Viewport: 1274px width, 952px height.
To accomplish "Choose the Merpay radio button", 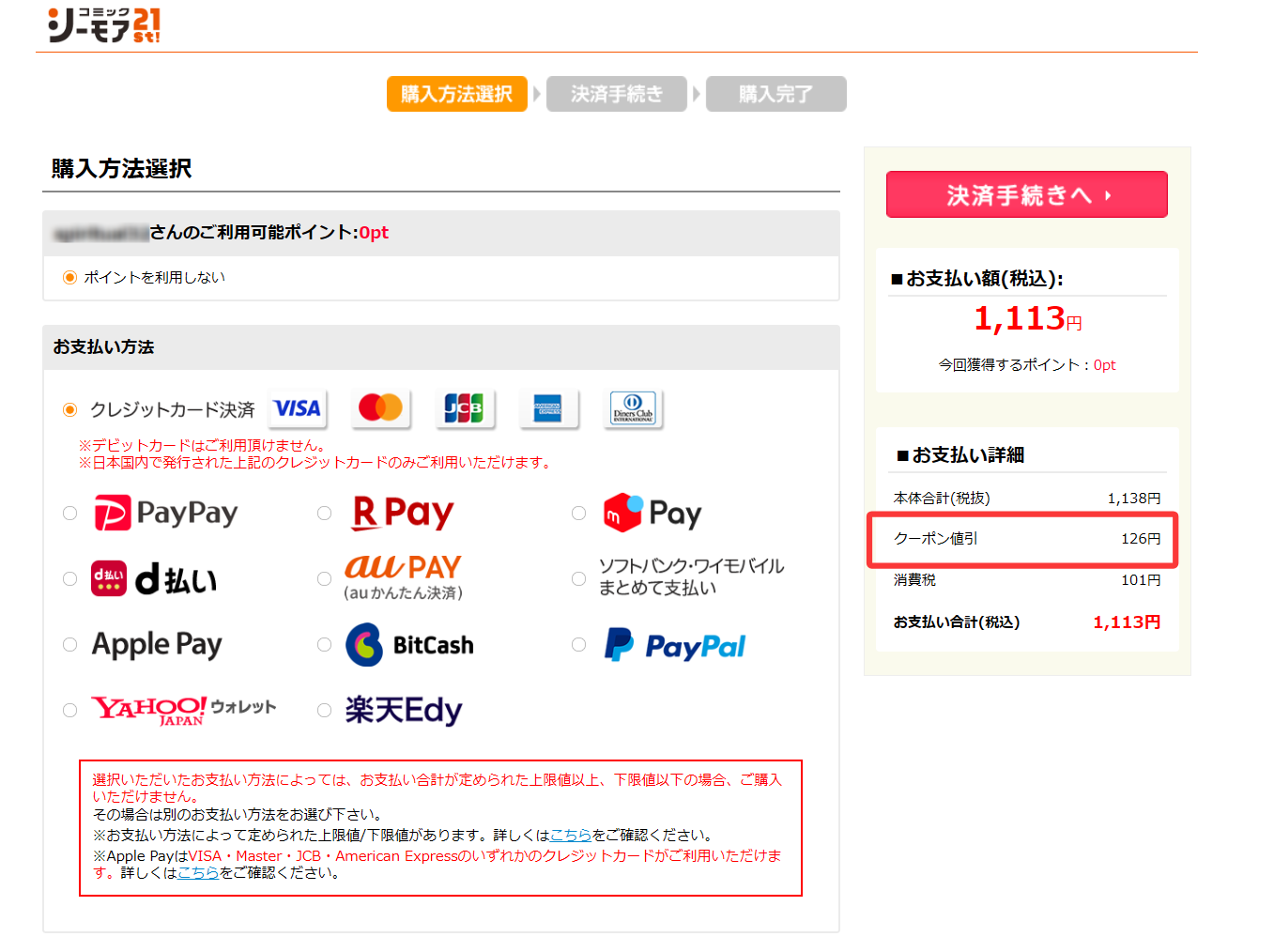I will (578, 513).
